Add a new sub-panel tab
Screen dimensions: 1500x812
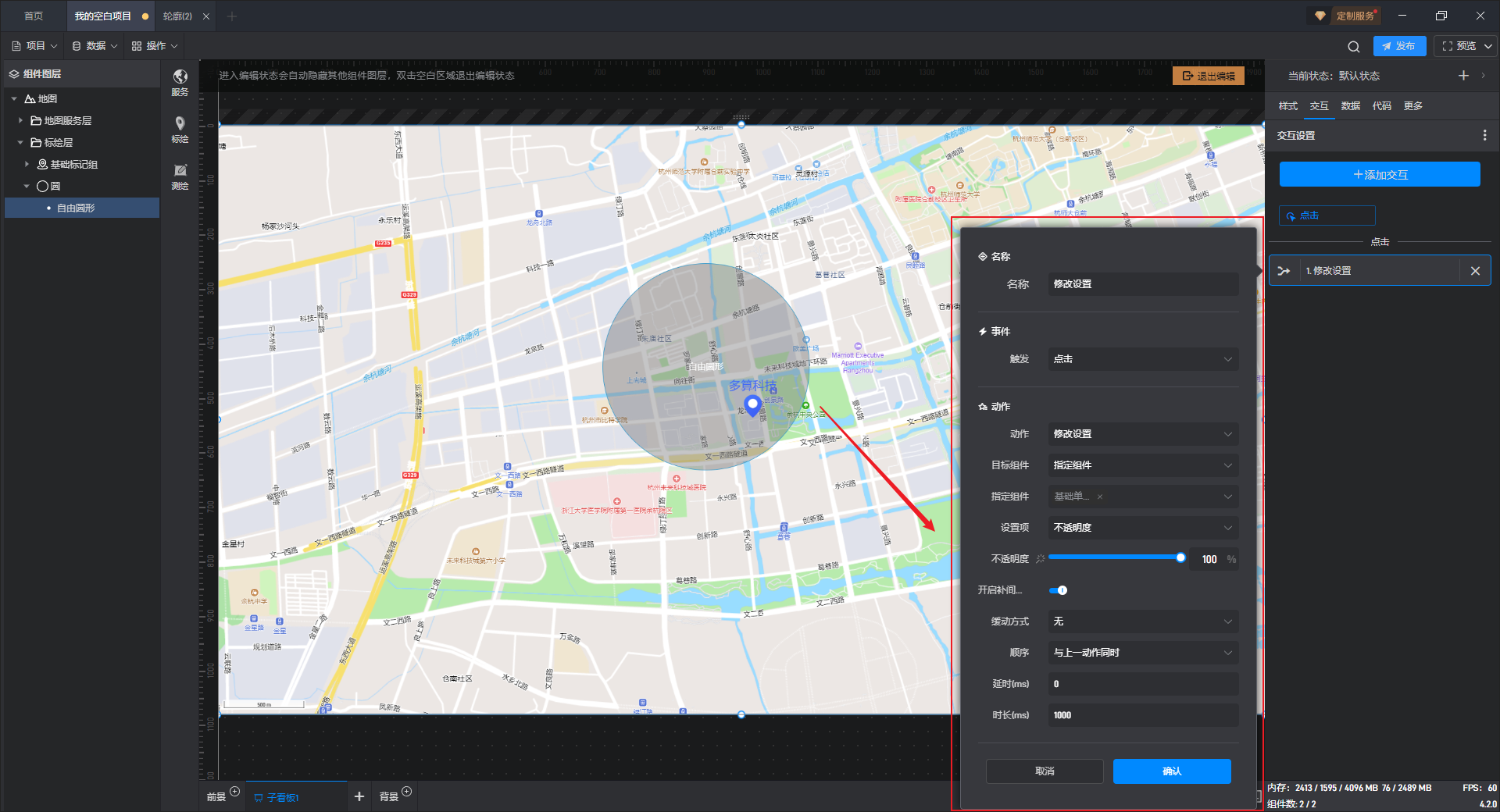(359, 796)
